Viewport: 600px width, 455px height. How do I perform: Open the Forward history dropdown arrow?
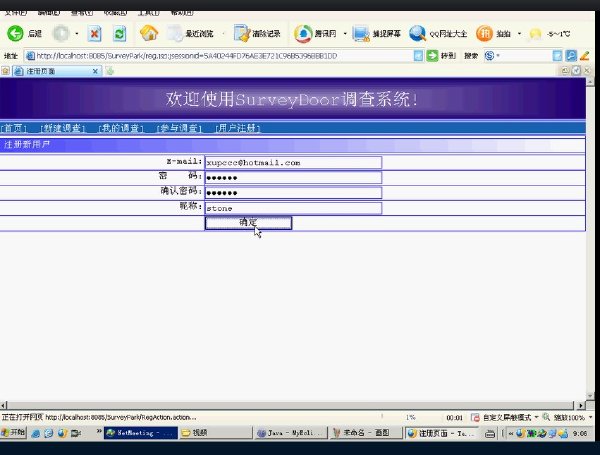(x=77, y=34)
